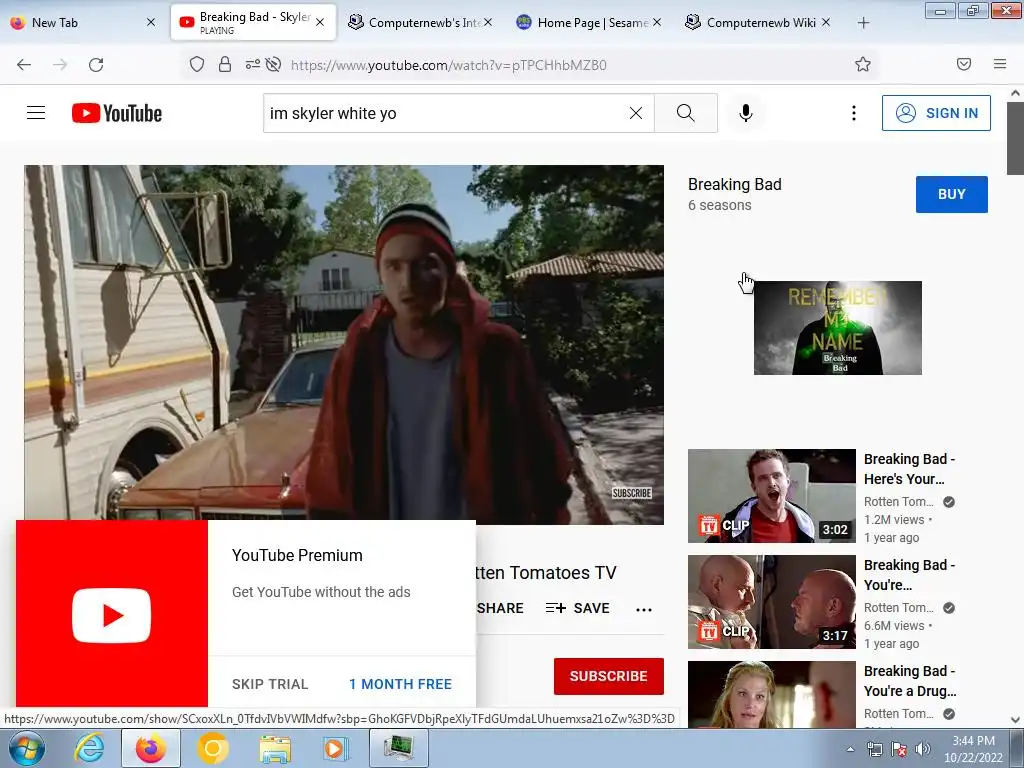Launch Internet Explorer from taskbar
Screen dimensions: 1024x768
[x=88, y=748]
